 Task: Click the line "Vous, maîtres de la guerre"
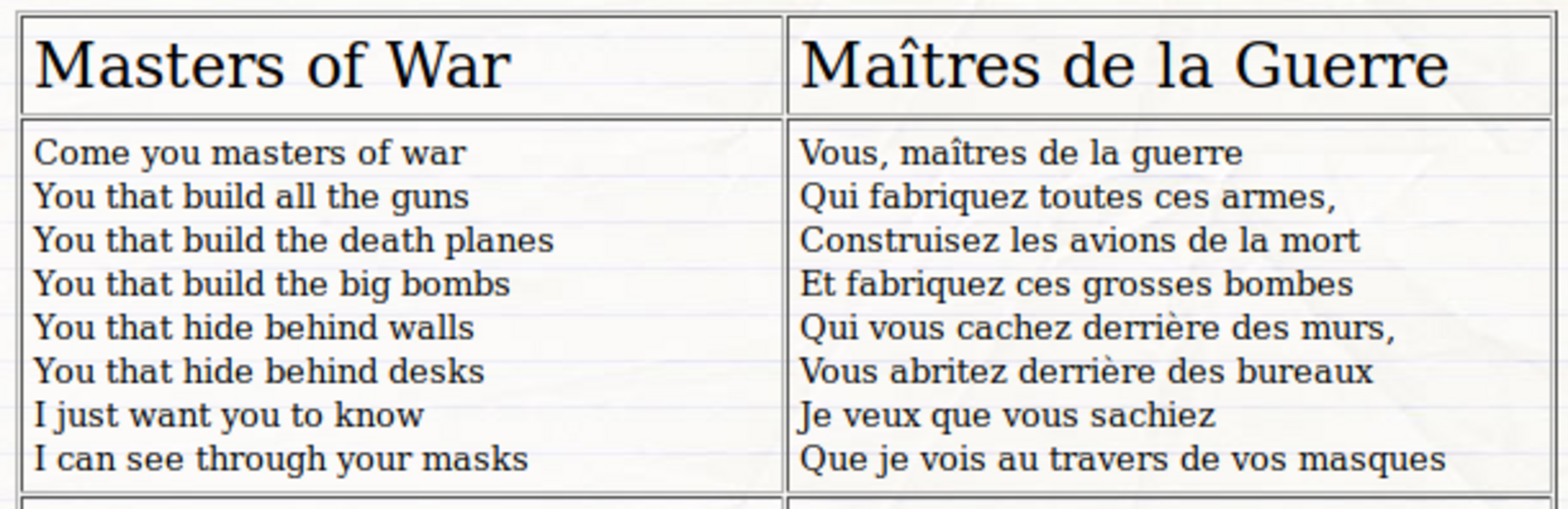click(1021, 153)
